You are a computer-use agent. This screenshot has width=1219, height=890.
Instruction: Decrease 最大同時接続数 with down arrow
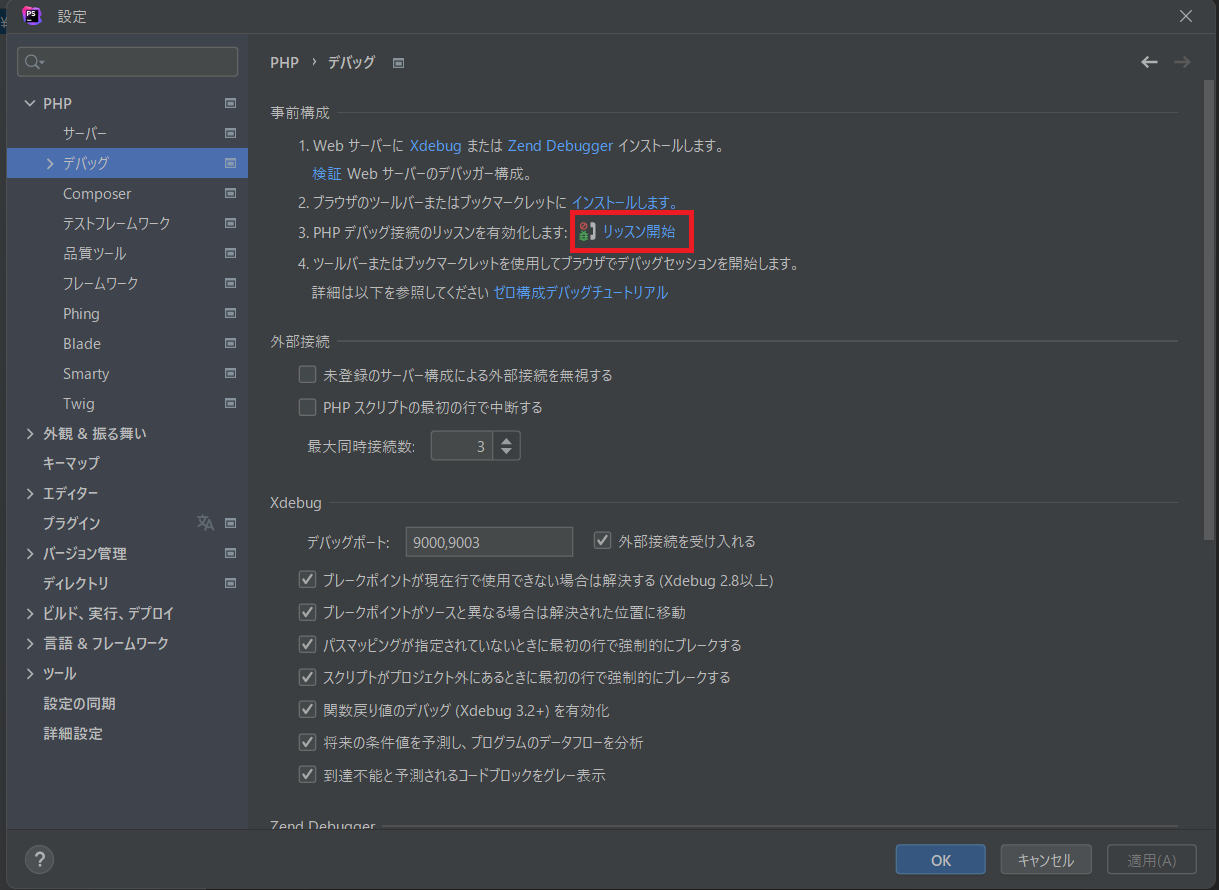(x=507, y=452)
